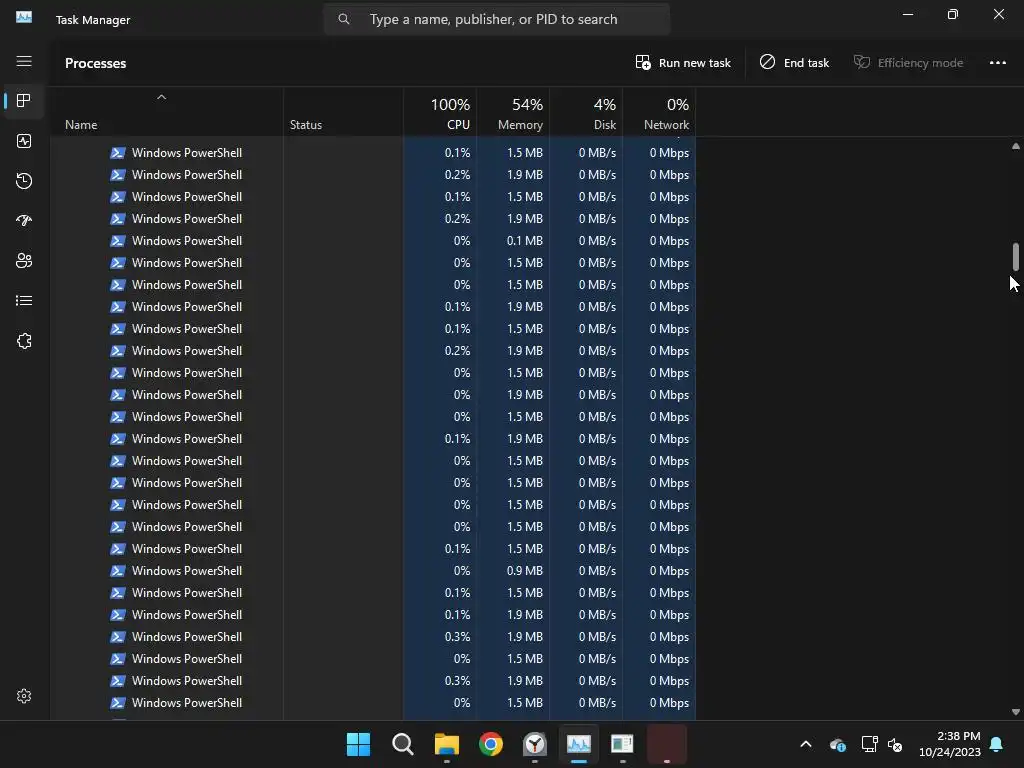Sort by the 100% CPU column header
This screenshot has height=768, width=1024.
pos(440,113)
